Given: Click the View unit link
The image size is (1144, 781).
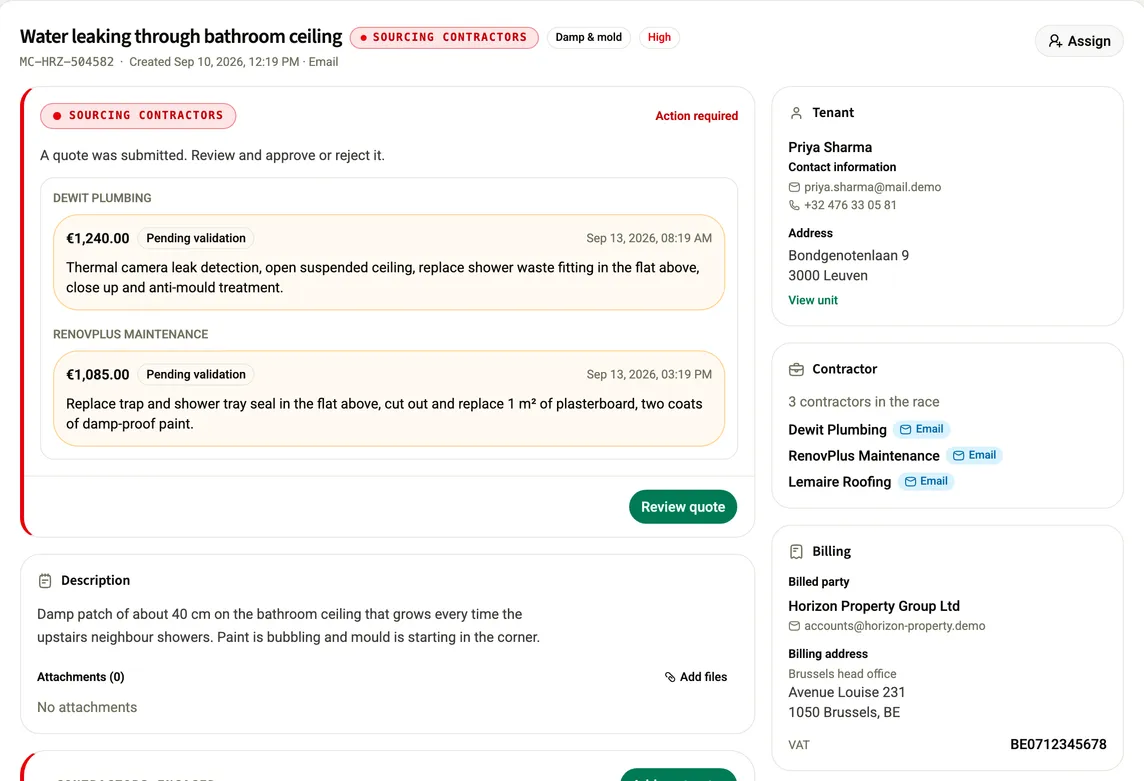Looking at the screenshot, I should point(813,300).
